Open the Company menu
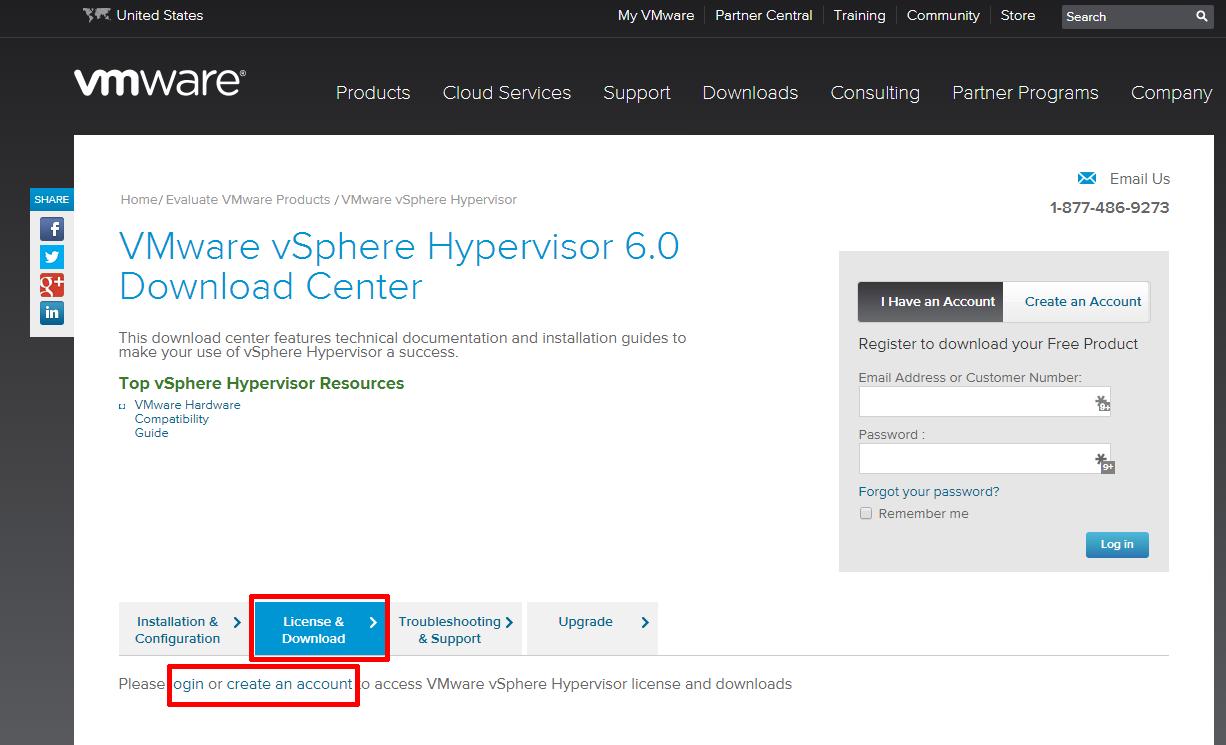The height and width of the screenshot is (745, 1226). [x=1172, y=93]
